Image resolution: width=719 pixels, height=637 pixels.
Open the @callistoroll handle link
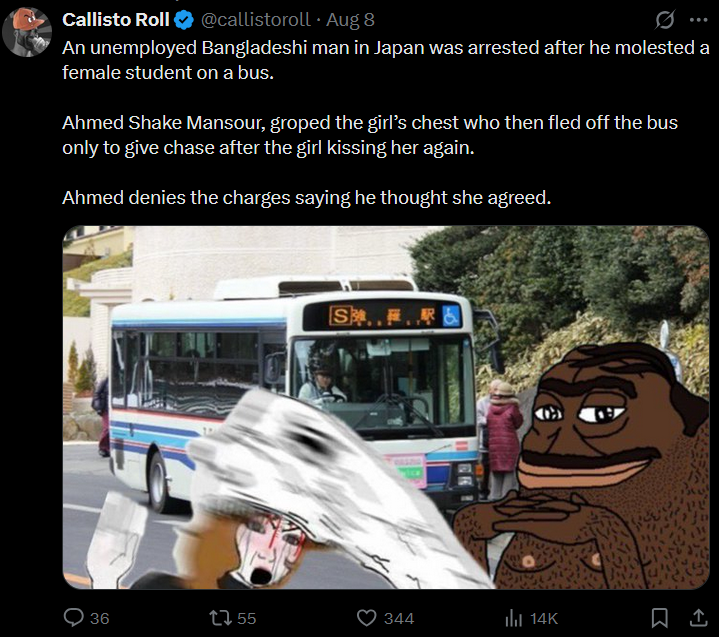(255, 20)
